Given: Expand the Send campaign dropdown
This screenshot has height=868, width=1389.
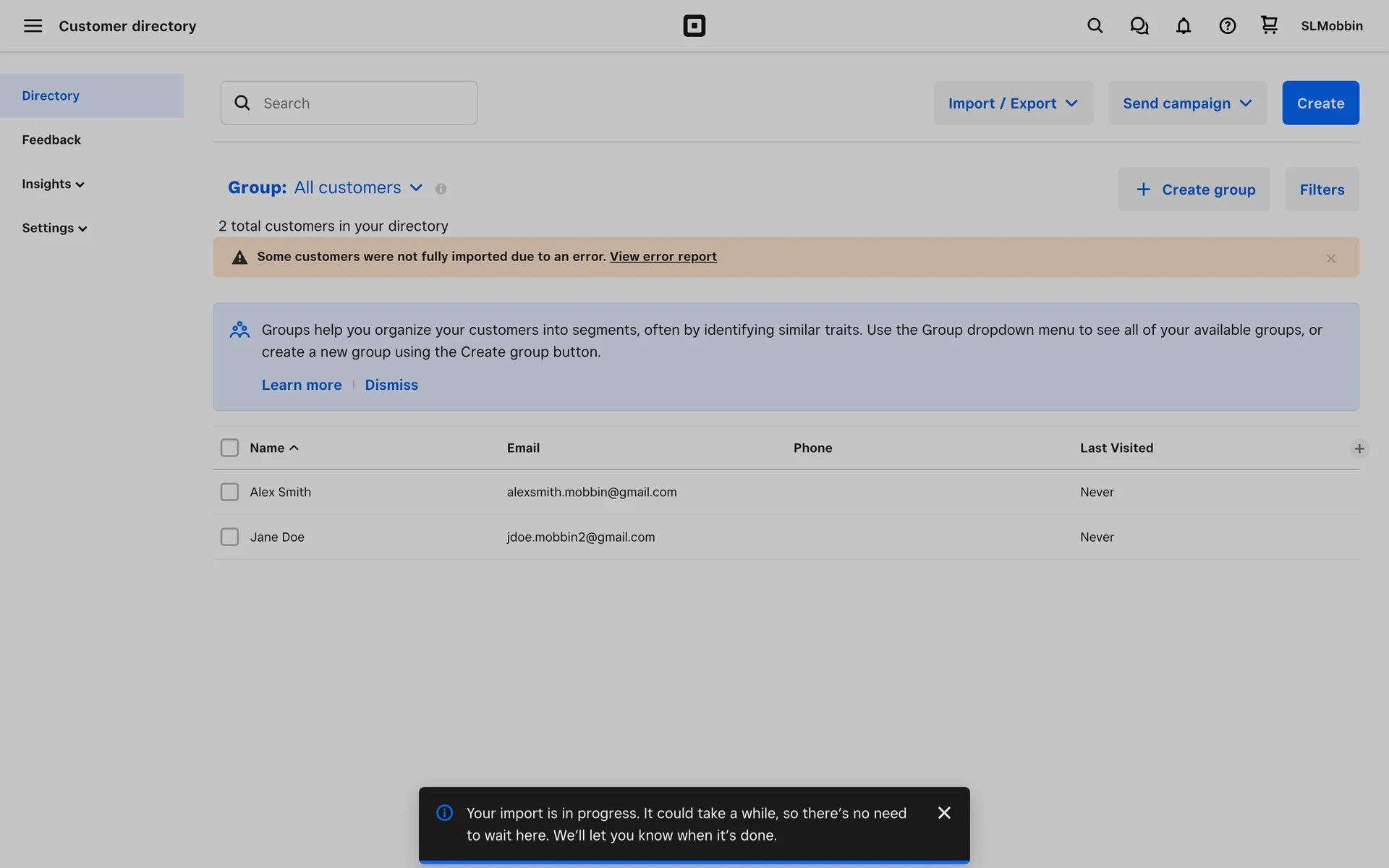Looking at the screenshot, I should [x=1187, y=103].
